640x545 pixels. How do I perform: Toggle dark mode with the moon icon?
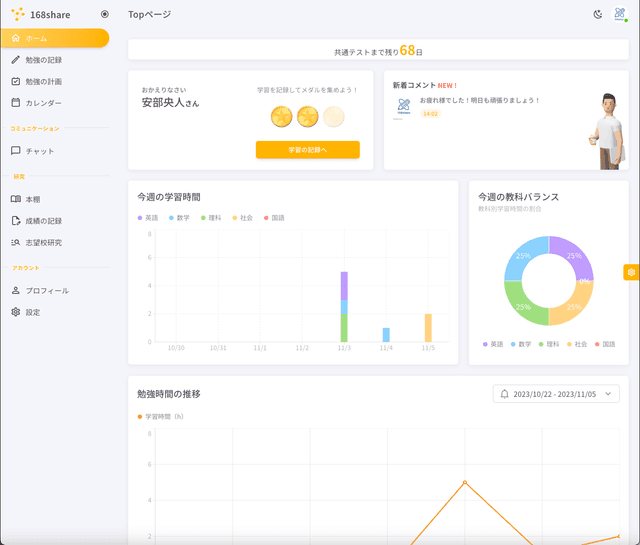pyautogui.click(x=598, y=15)
